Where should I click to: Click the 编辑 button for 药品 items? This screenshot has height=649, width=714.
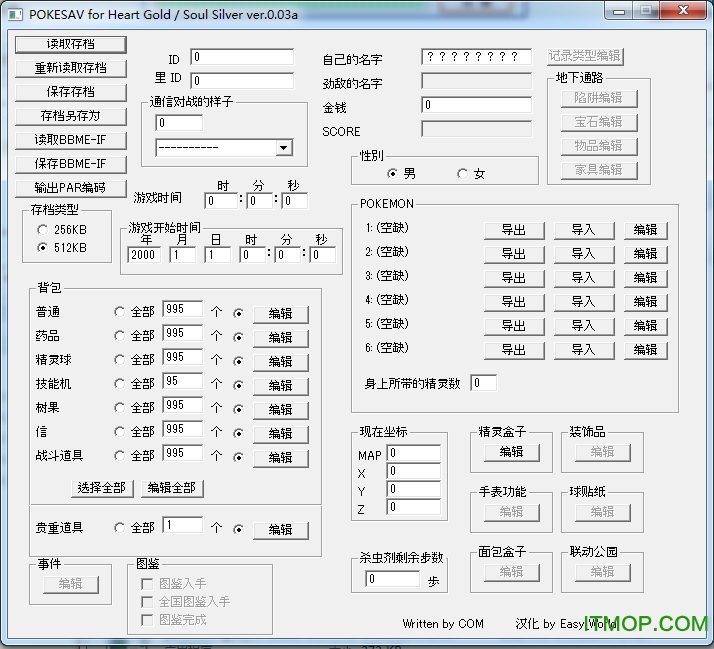pos(280,338)
